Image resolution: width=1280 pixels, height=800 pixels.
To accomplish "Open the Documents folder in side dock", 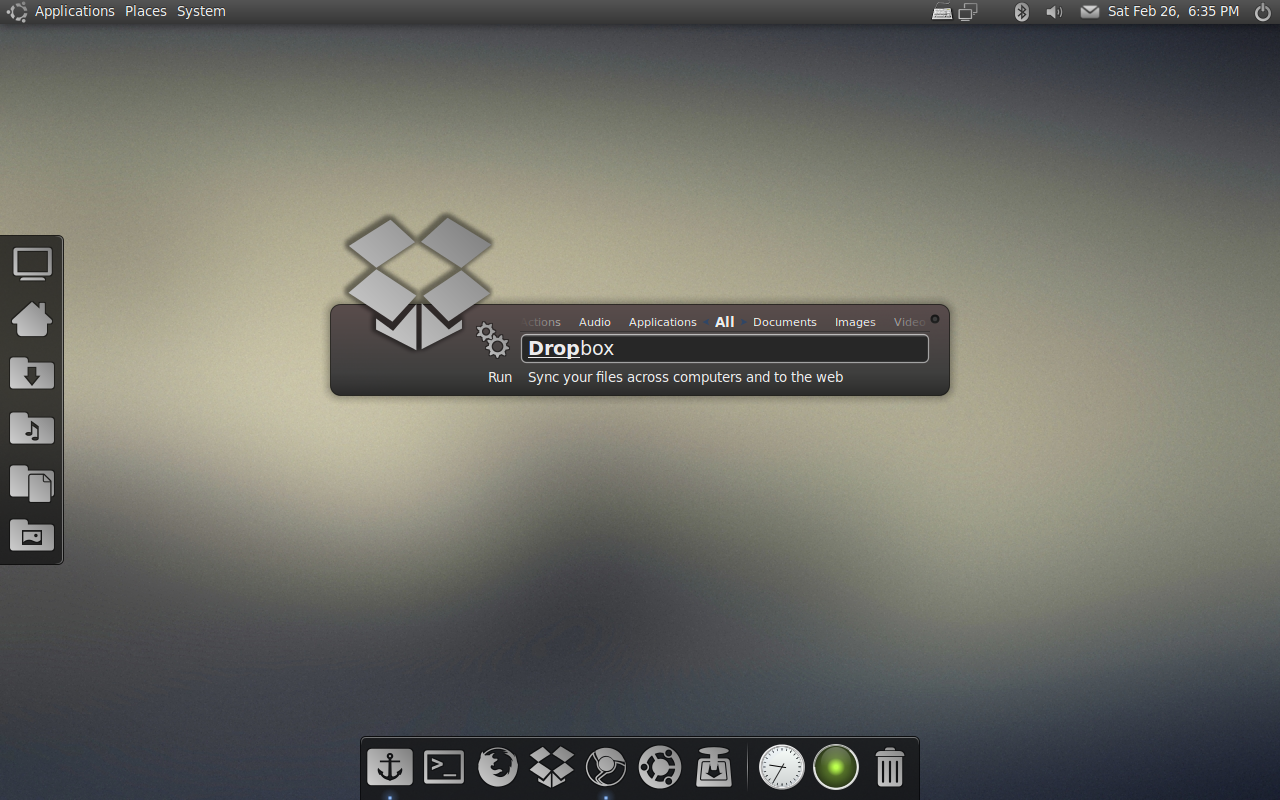I will tap(32, 483).
